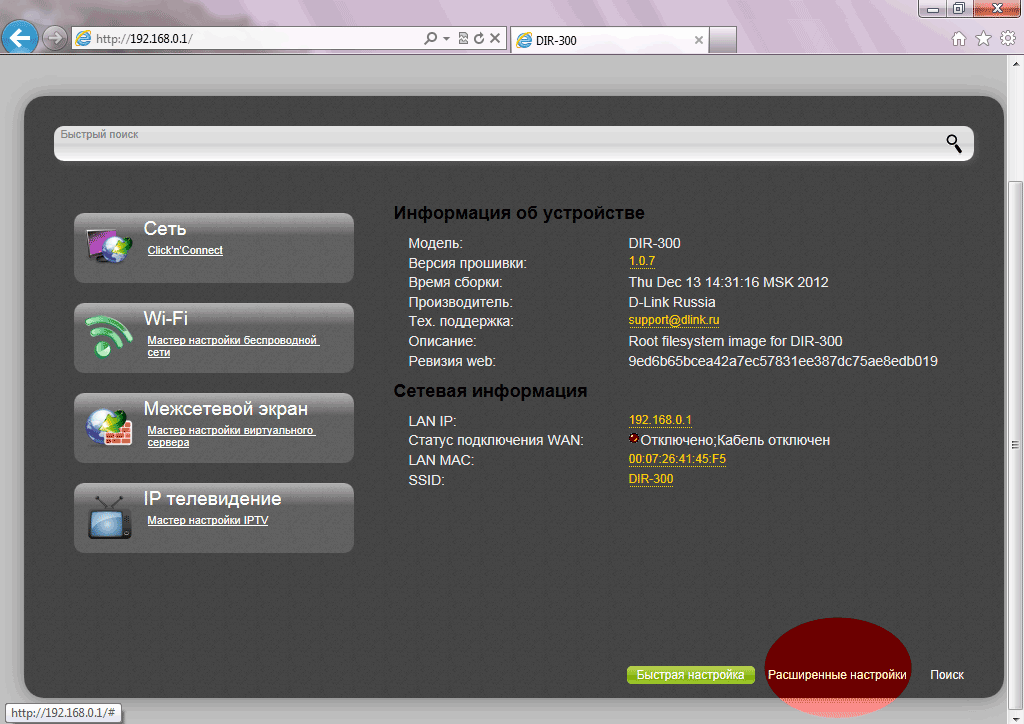Click LAN MAC 00:07:26:41:45:F5 link
This screenshot has height=724, width=1024.
tap(677, 459)
